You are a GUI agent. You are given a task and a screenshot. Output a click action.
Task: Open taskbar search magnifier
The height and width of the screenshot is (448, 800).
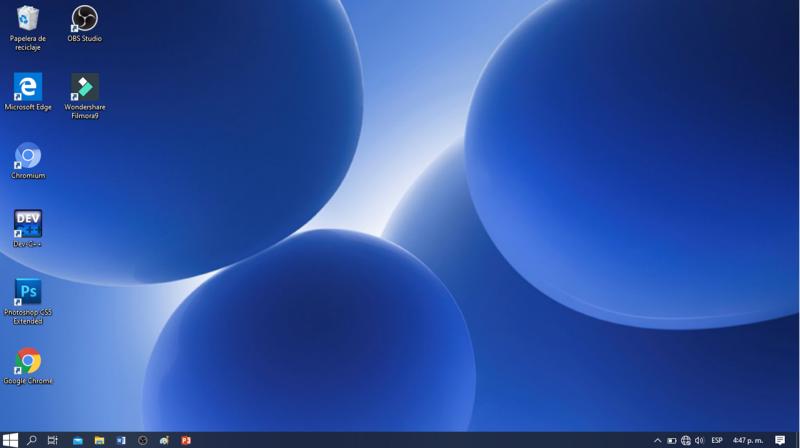click(x=32, y=440)
